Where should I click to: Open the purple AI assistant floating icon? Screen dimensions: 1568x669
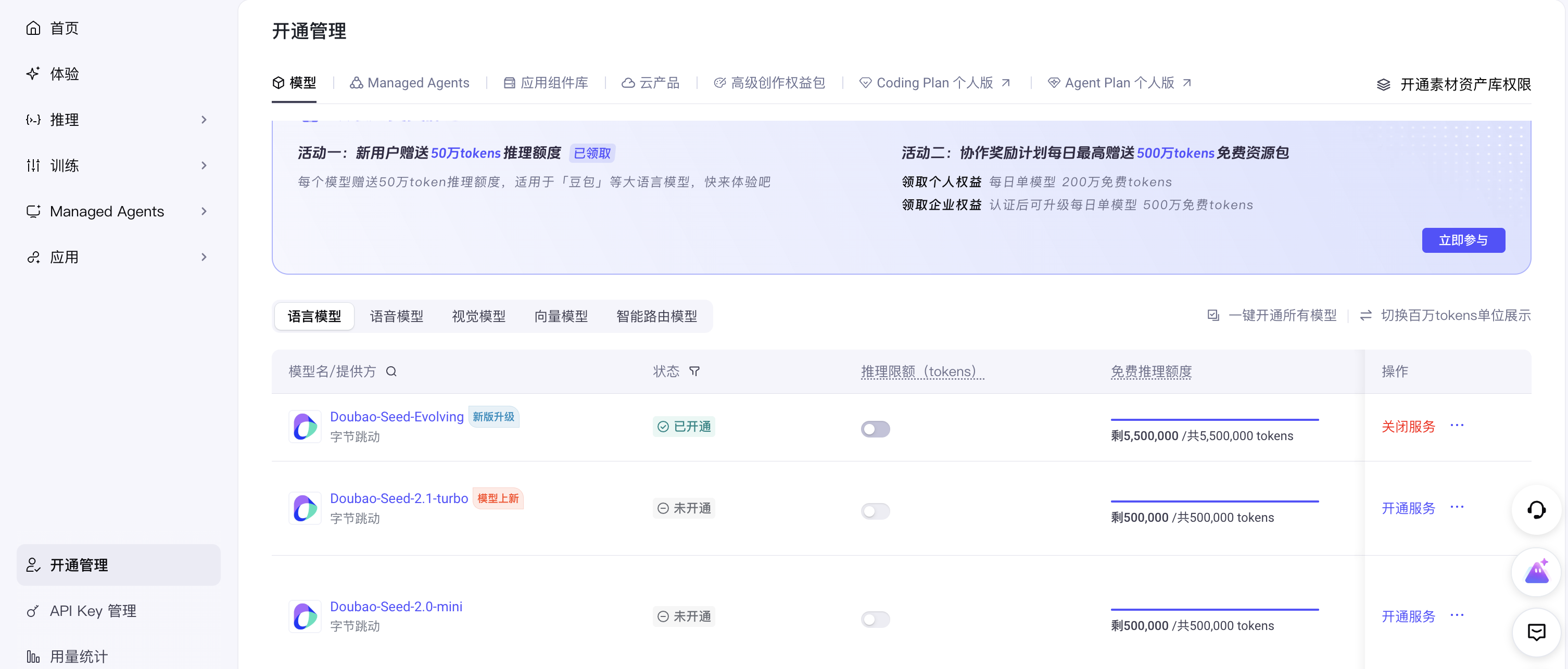click(x=1536, y=572)
